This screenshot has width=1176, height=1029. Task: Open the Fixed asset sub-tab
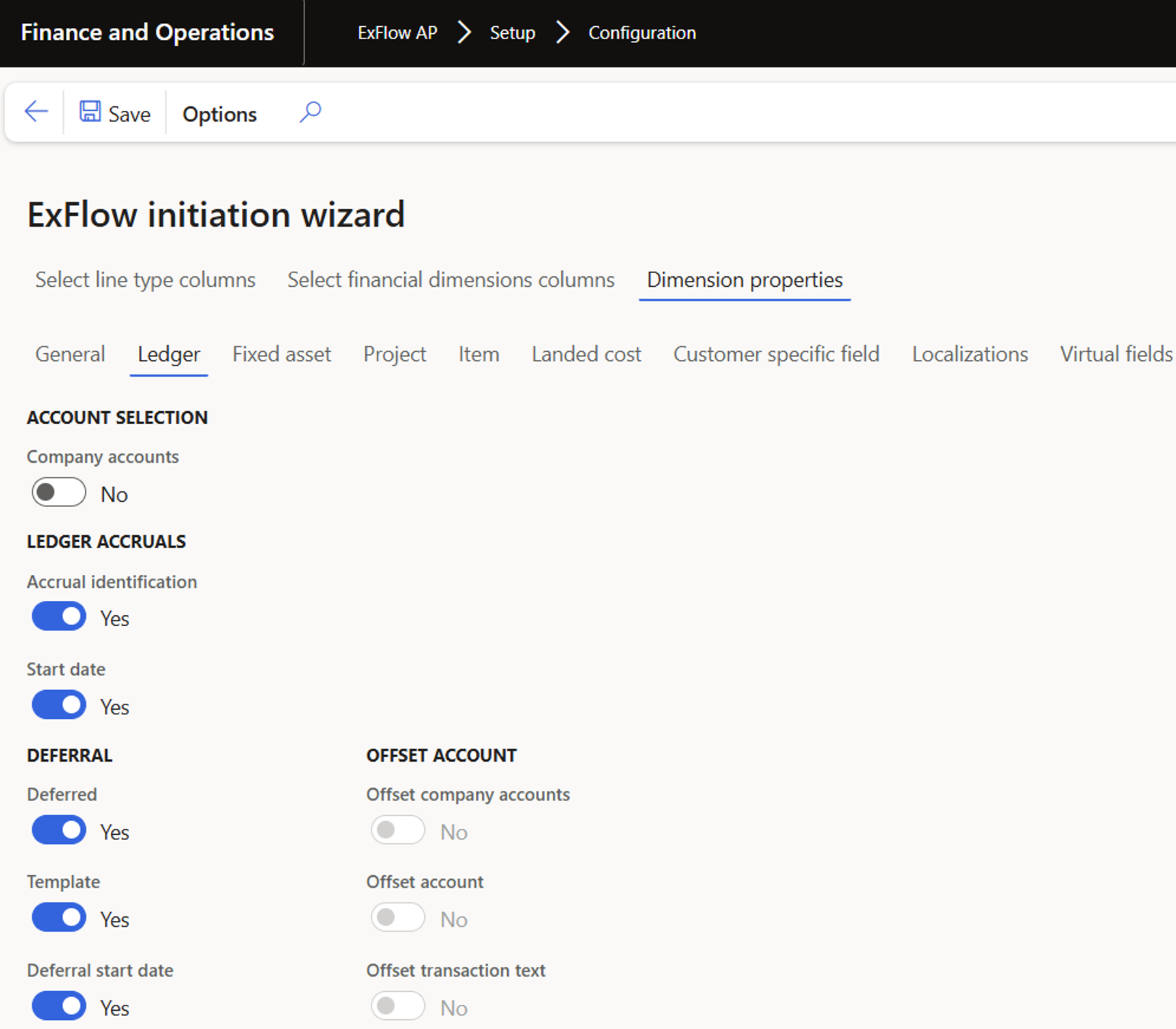point(282,354)
